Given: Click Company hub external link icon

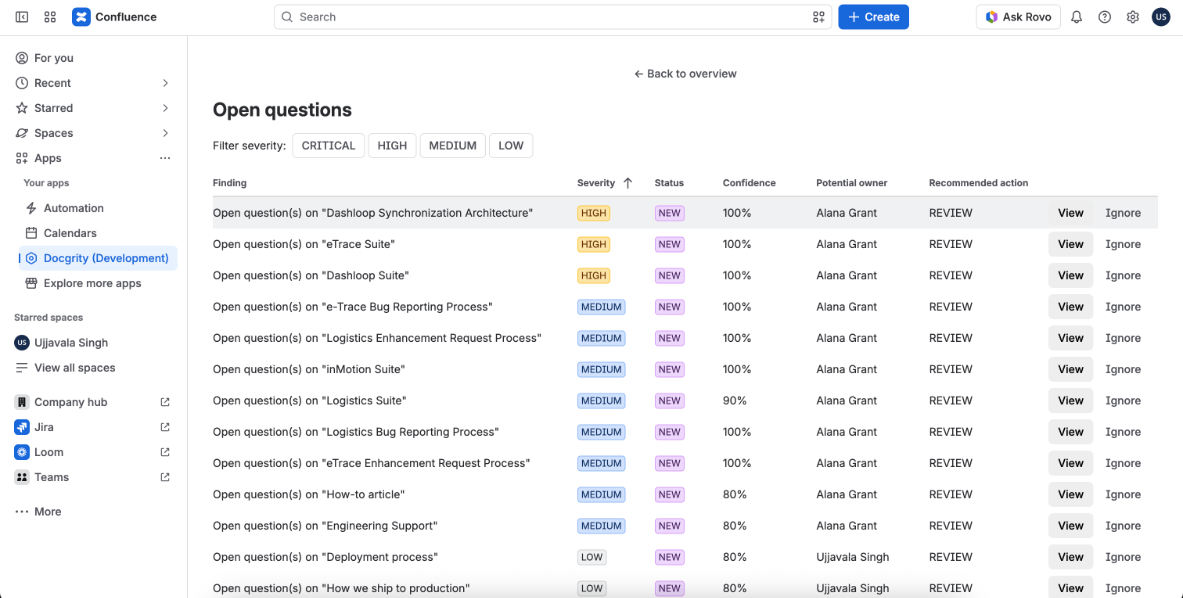Looking at the screenshot, I should click(x=165, y=402).
